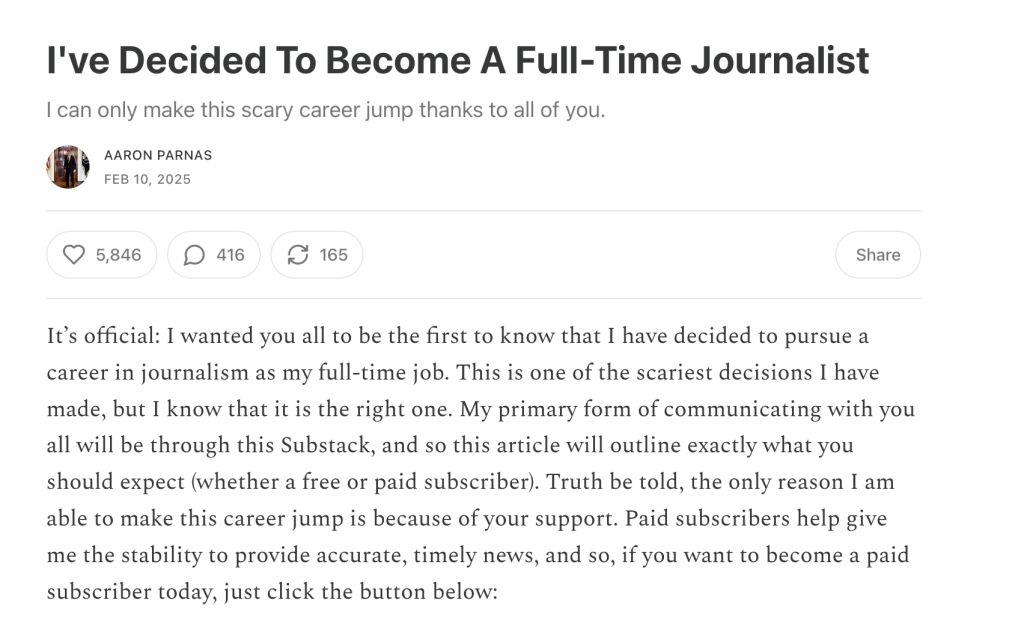Like the post with the heart icon
Image resolution: width=1024 pixels, height=627 pixels.
pos(74,255)
